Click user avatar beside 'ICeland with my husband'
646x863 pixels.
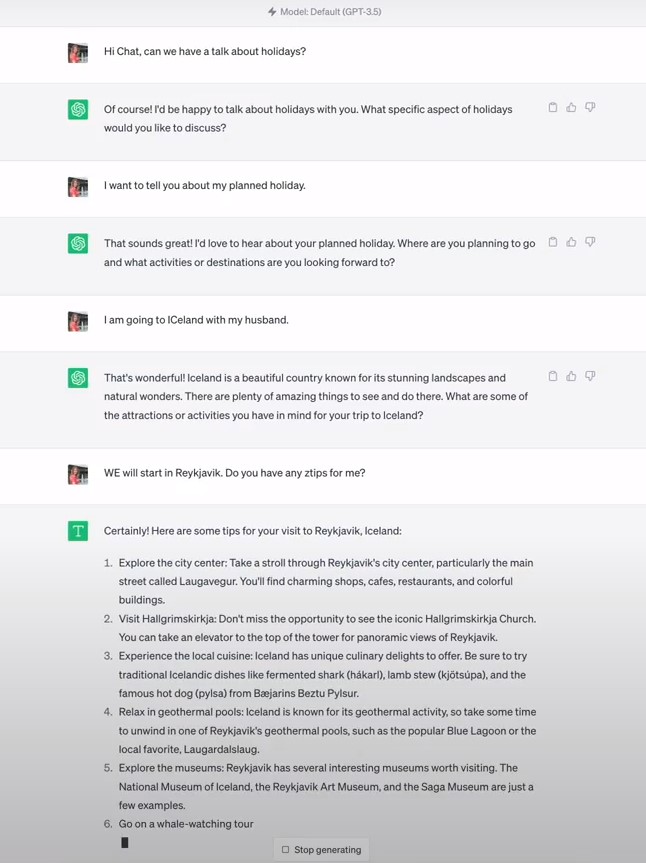78,321
